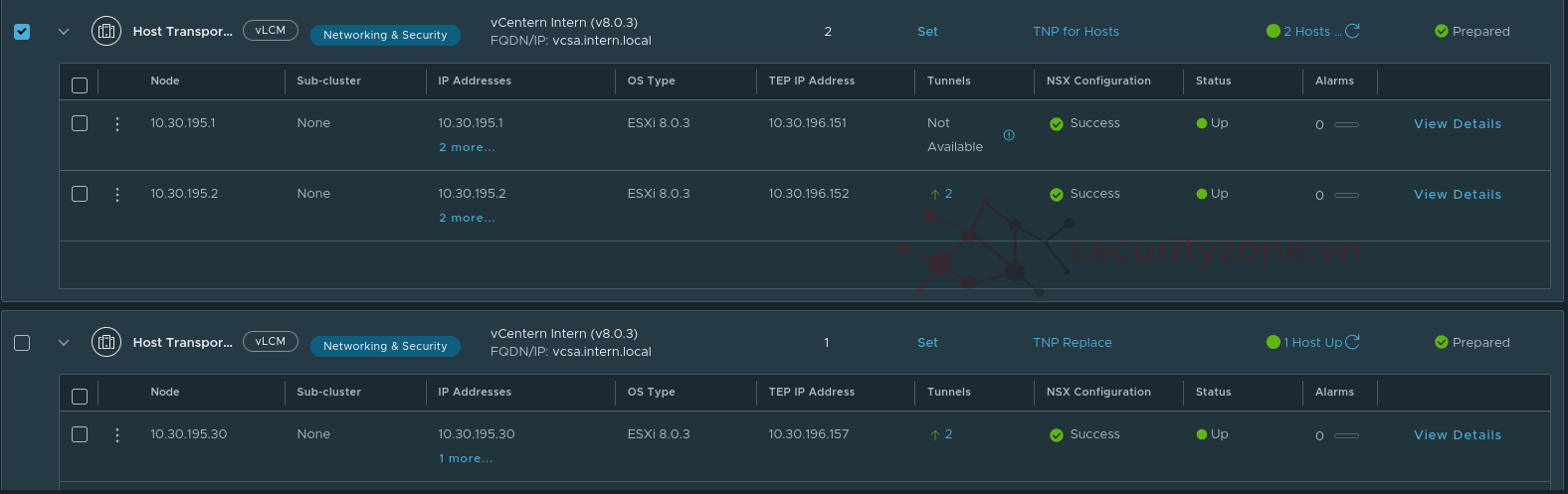Refresh the 1 Host Up status
1568x494 pixels.
pos(1352,342)
